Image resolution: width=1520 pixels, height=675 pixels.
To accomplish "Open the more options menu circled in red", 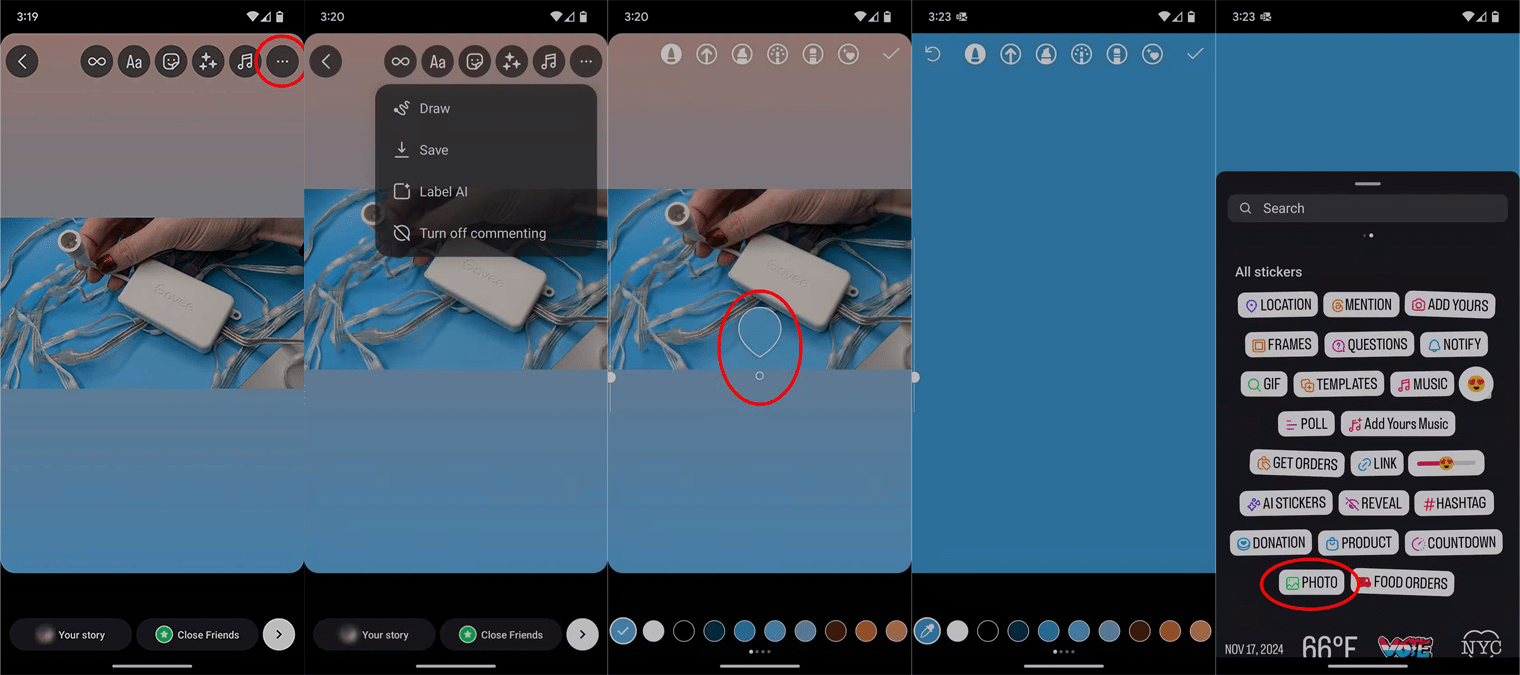I will click(x=282, y=62).
